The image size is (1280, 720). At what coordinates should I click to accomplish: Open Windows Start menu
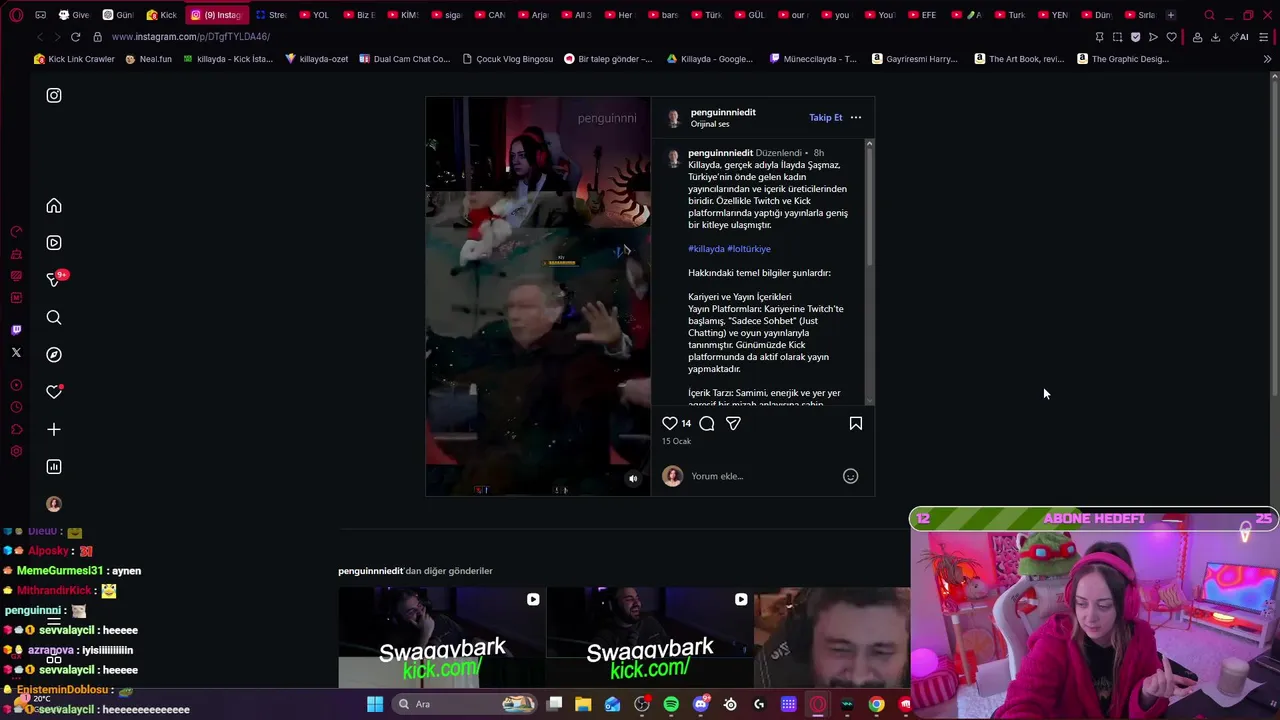click(375, 704)
